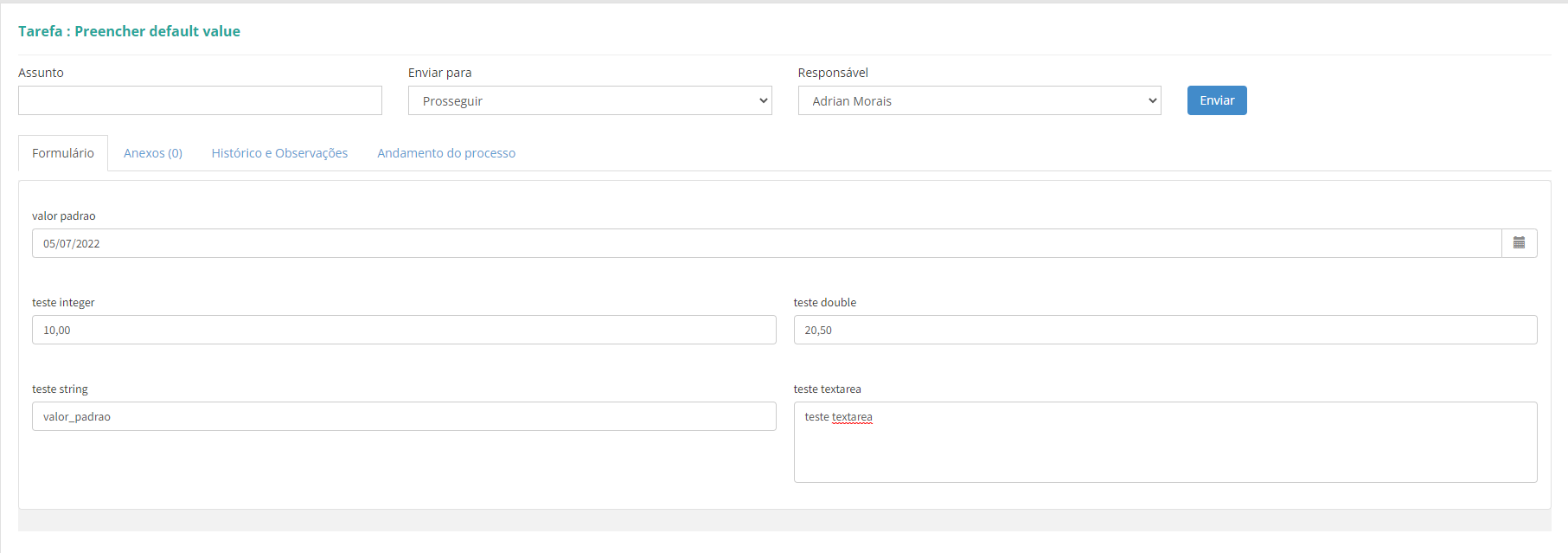Click the blue Enviar button
Viewport: 1568px width, 553px height.
tap(1216, 100)
